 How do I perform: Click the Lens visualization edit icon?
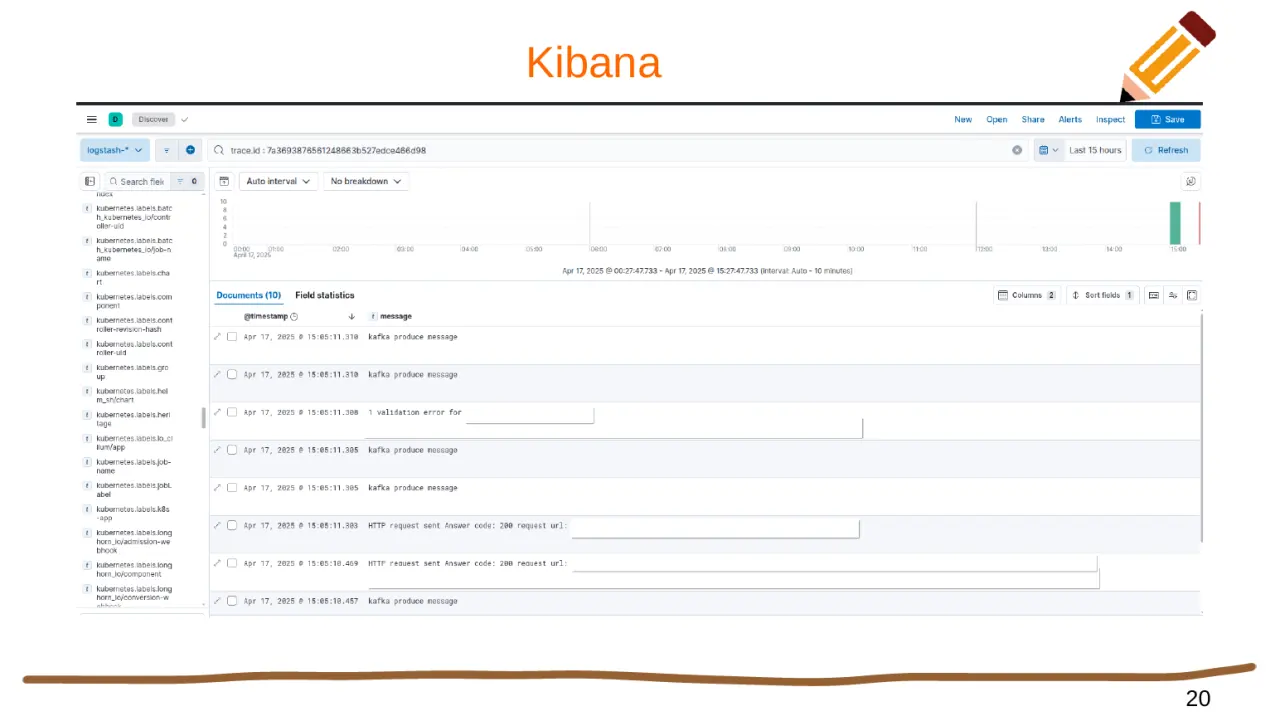point(1191,181)
